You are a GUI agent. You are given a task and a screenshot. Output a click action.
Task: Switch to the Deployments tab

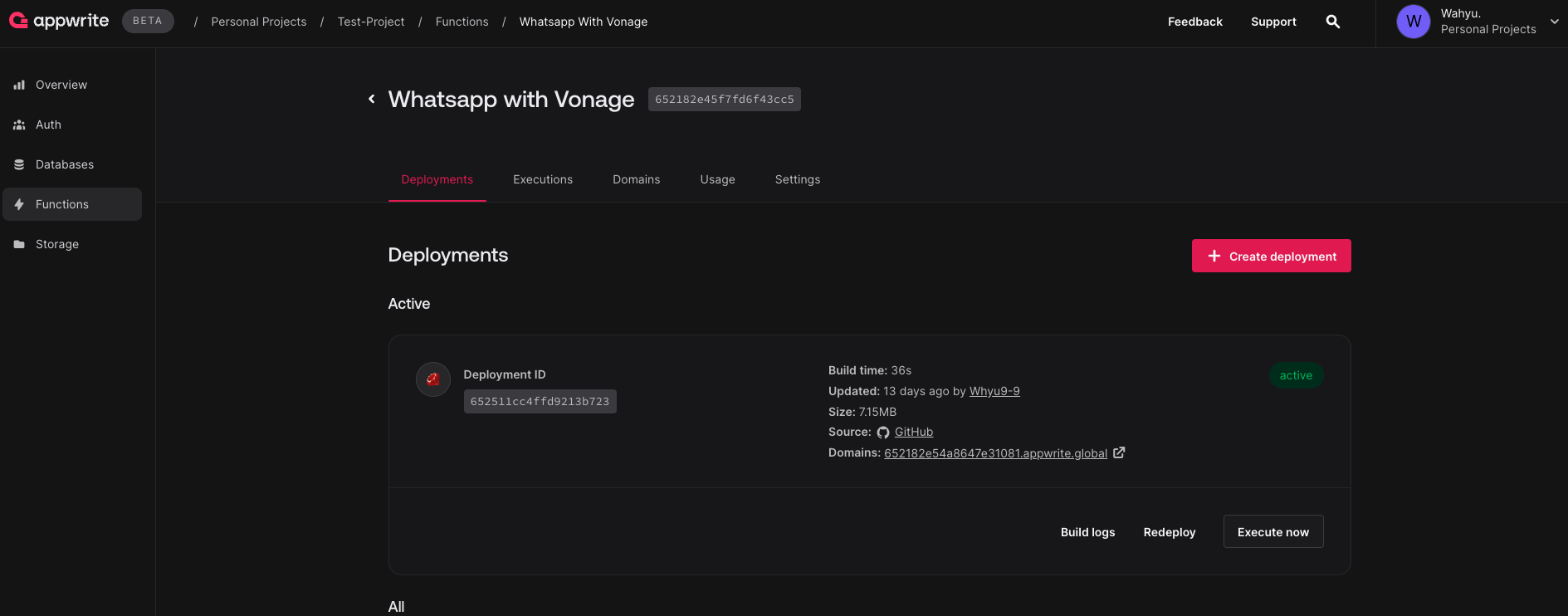coord(437,179)
